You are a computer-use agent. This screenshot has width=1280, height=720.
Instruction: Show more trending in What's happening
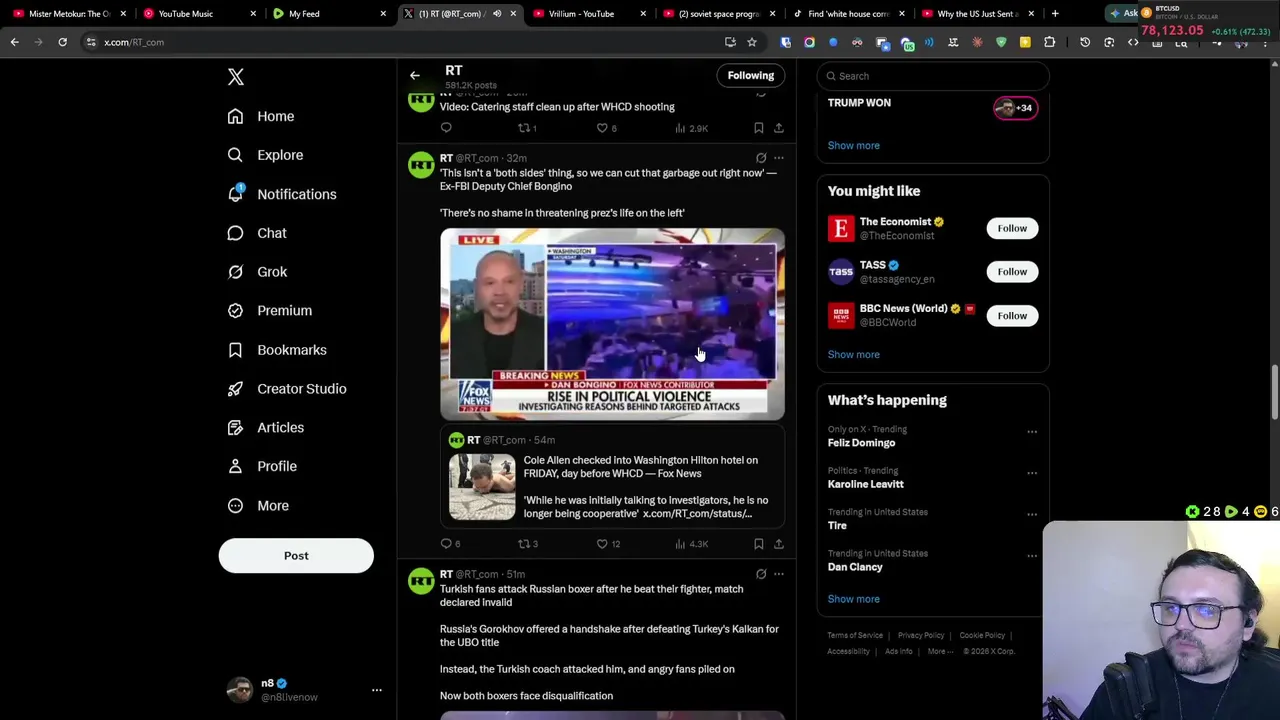point(854,599)
